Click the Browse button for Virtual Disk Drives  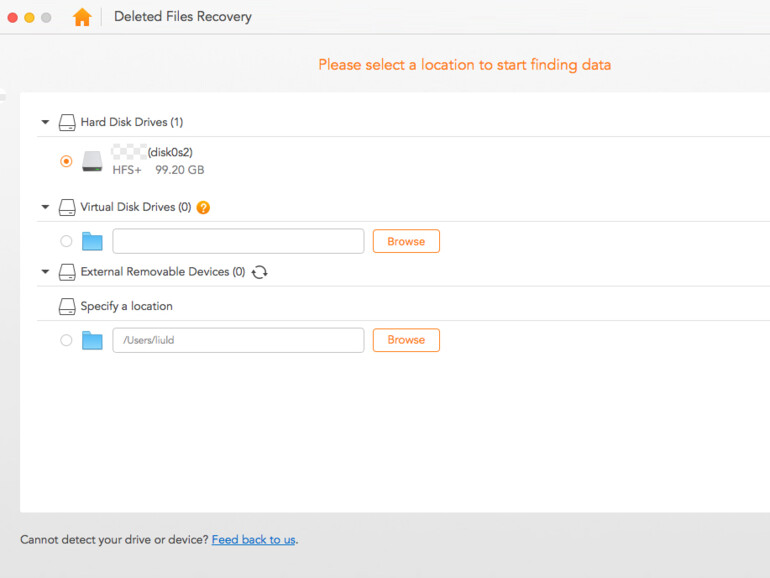tap(406, 241)
